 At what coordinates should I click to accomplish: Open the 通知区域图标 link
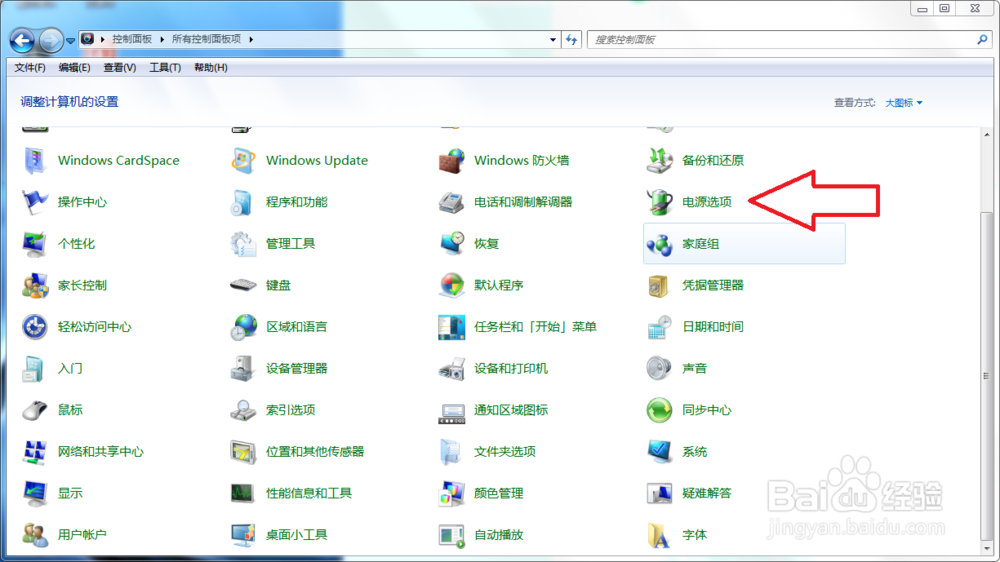[x=511, y=410]
